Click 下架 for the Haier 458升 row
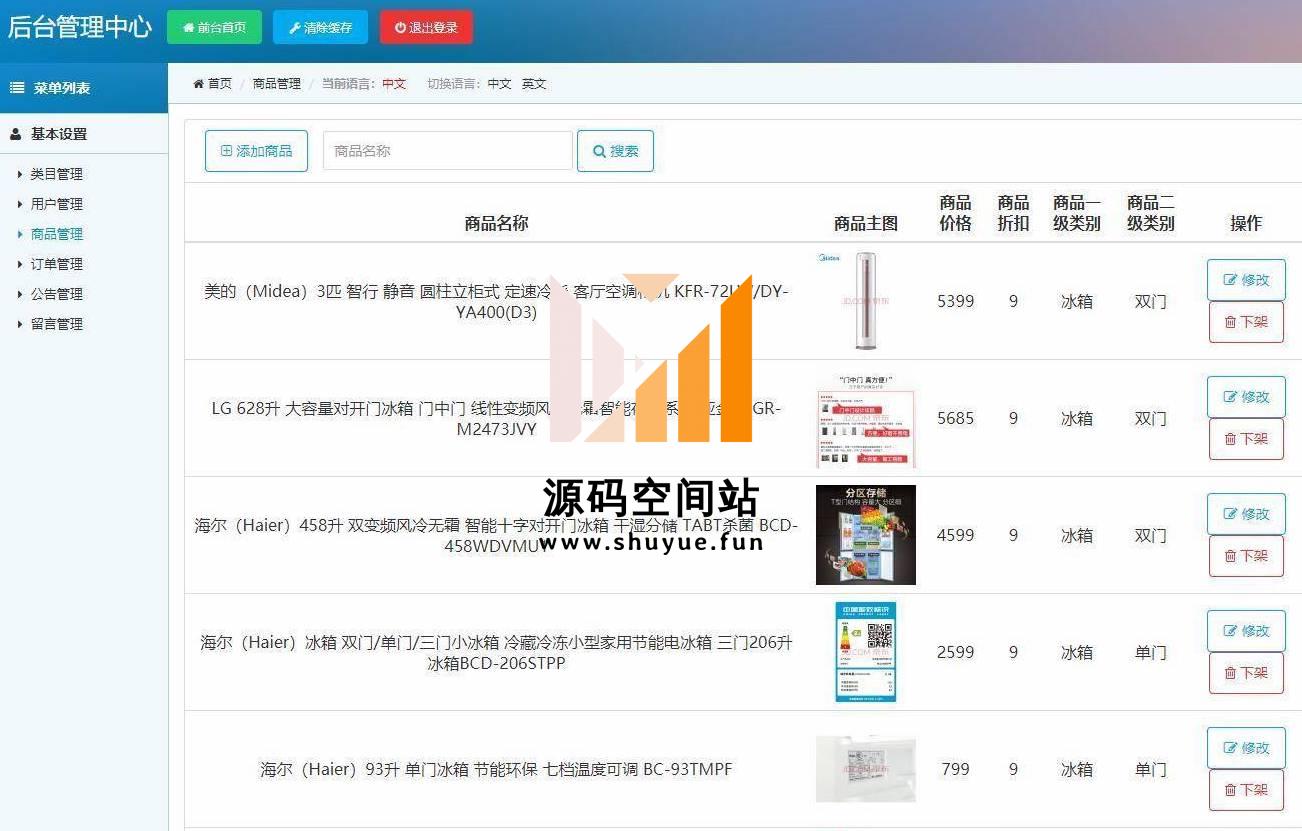The image size is (1302, 831). 1246,556
